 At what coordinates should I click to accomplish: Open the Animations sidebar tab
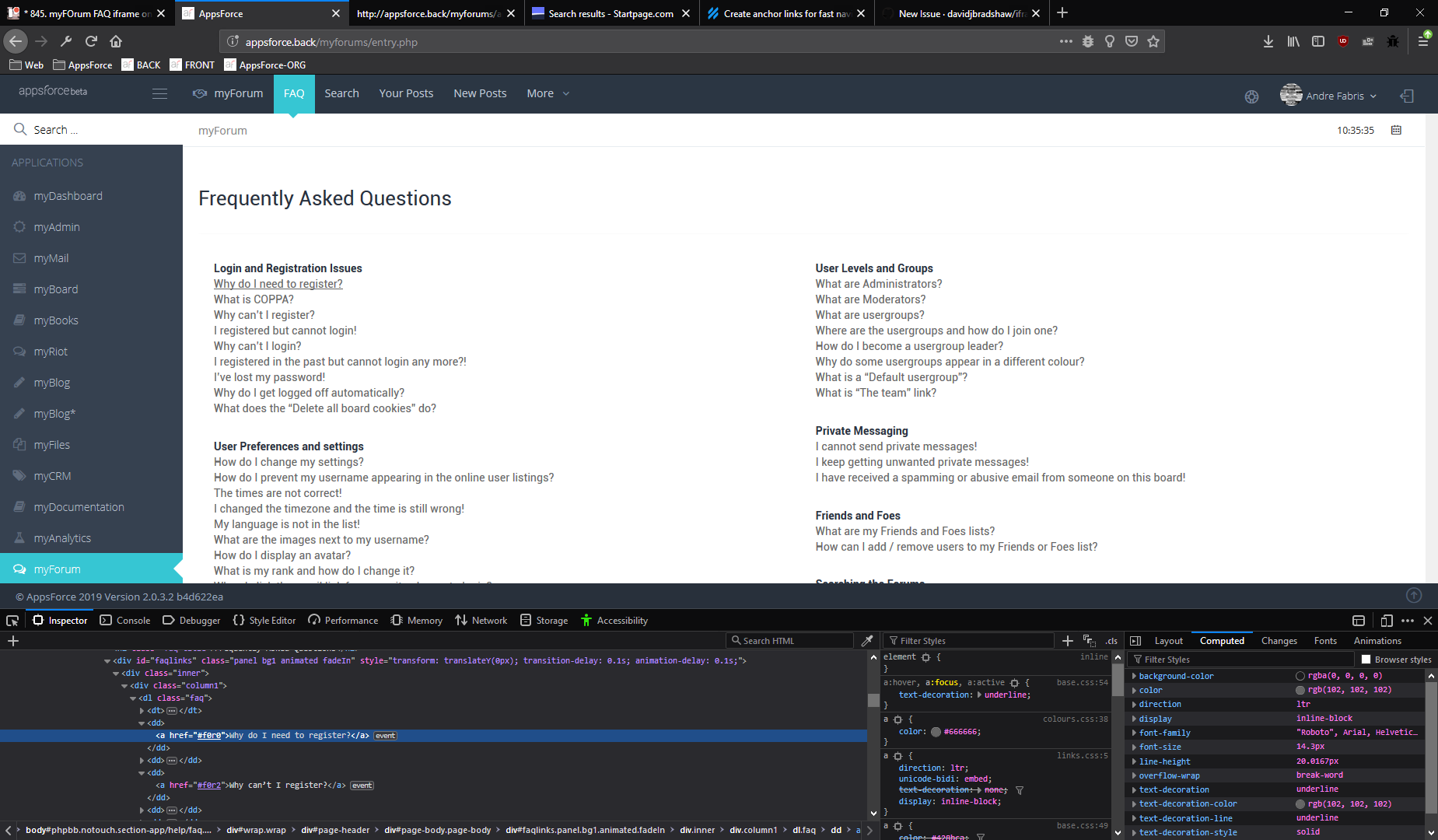pos(1377,641)
